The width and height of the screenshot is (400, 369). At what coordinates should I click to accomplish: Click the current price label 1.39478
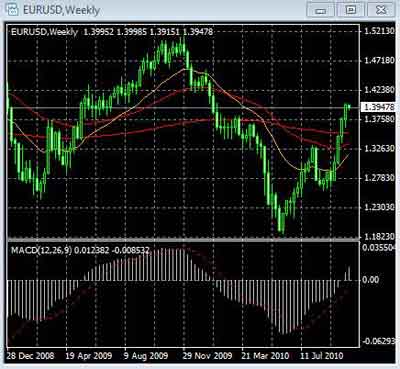pos(379,107)
